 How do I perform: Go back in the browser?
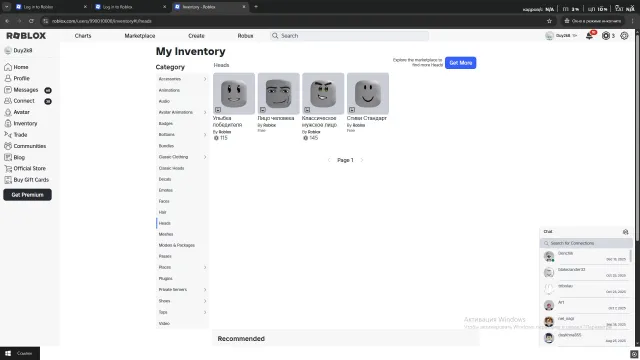point(7,21)
